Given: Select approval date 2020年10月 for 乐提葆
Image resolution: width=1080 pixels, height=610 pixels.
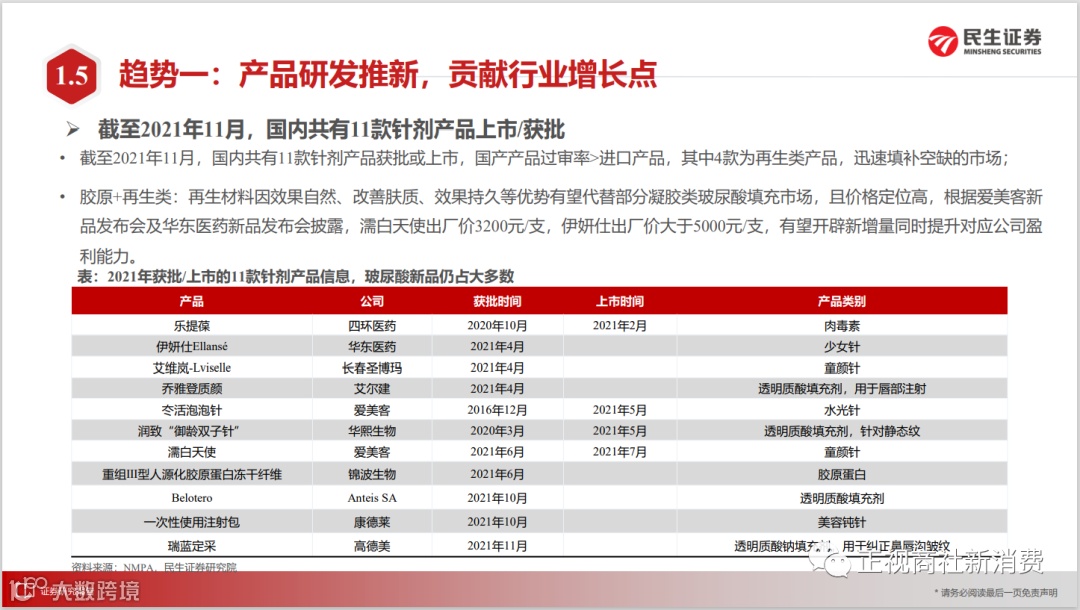Looking at the screenshot, I should 497,326.
